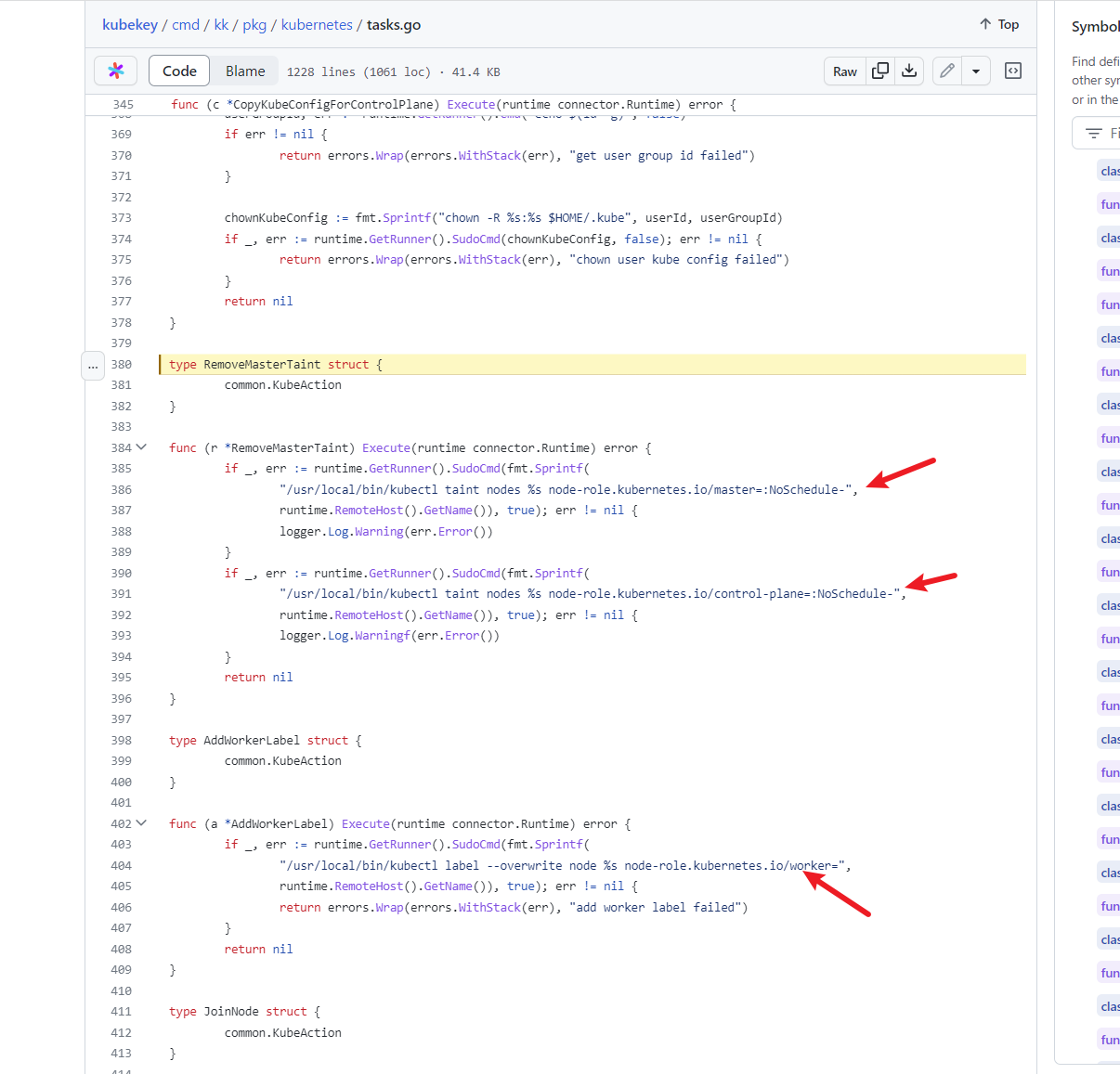The height and width of the screenshot is (1074, 1120).
Task: Ask Copilot about this file via sparkle icon
Action: tap(115, 71)
